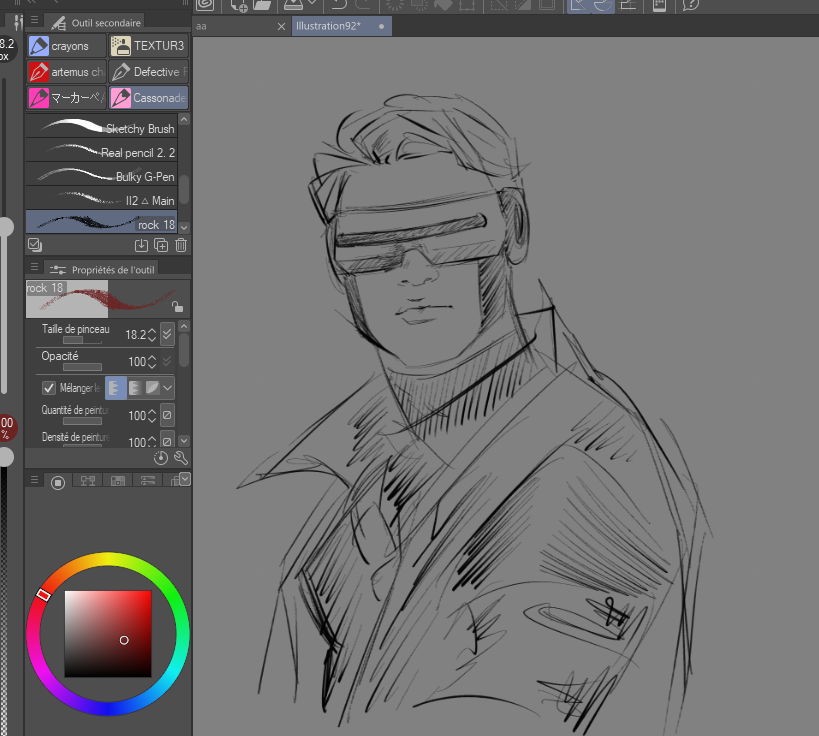Open the color slider tab
Viewport: 819px width, 736px height.
148,481
